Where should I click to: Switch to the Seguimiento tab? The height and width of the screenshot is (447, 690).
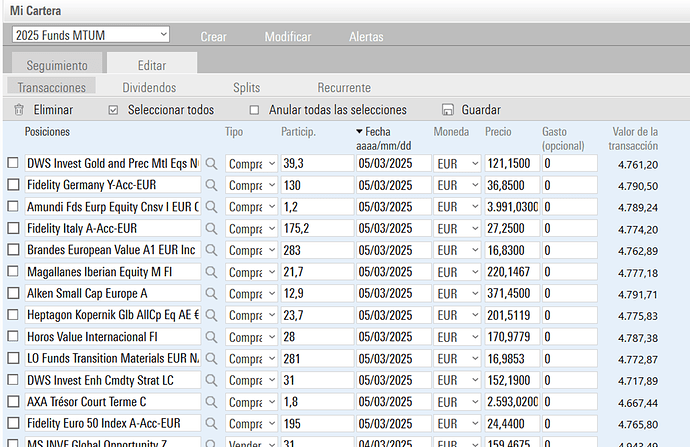point(57,65)
